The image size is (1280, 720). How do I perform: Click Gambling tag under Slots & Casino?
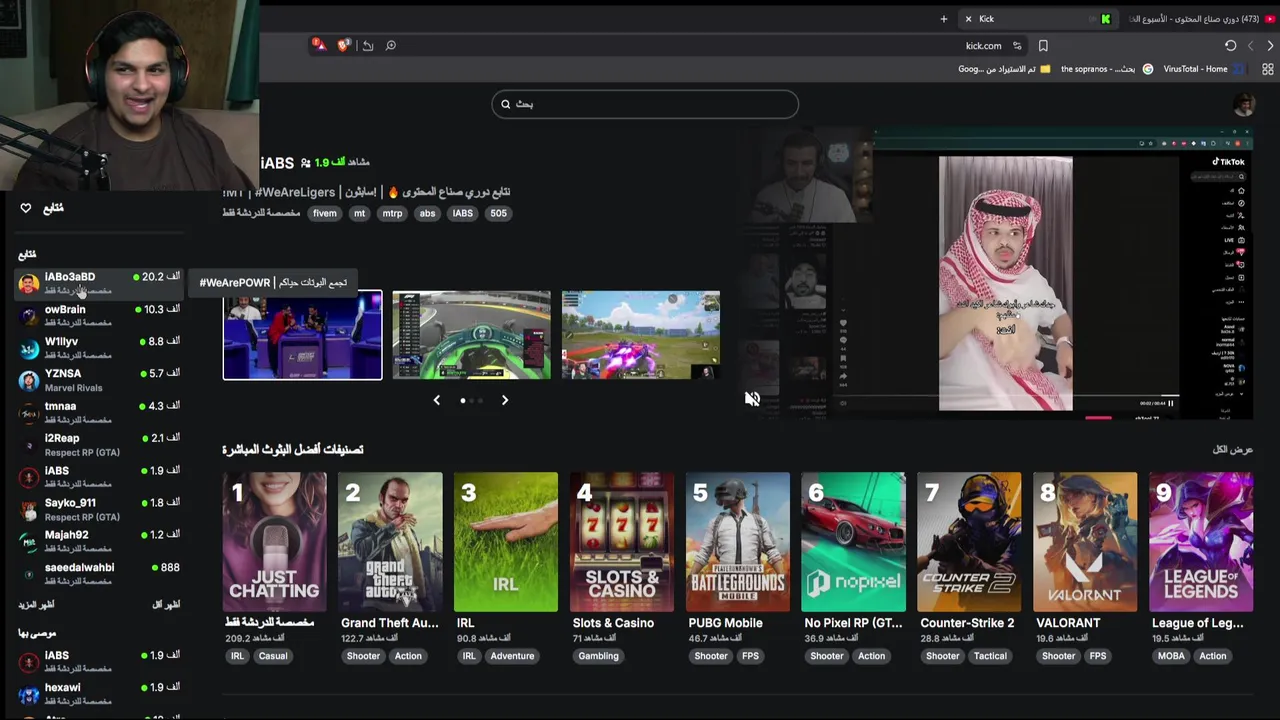[x=598, y=656]
